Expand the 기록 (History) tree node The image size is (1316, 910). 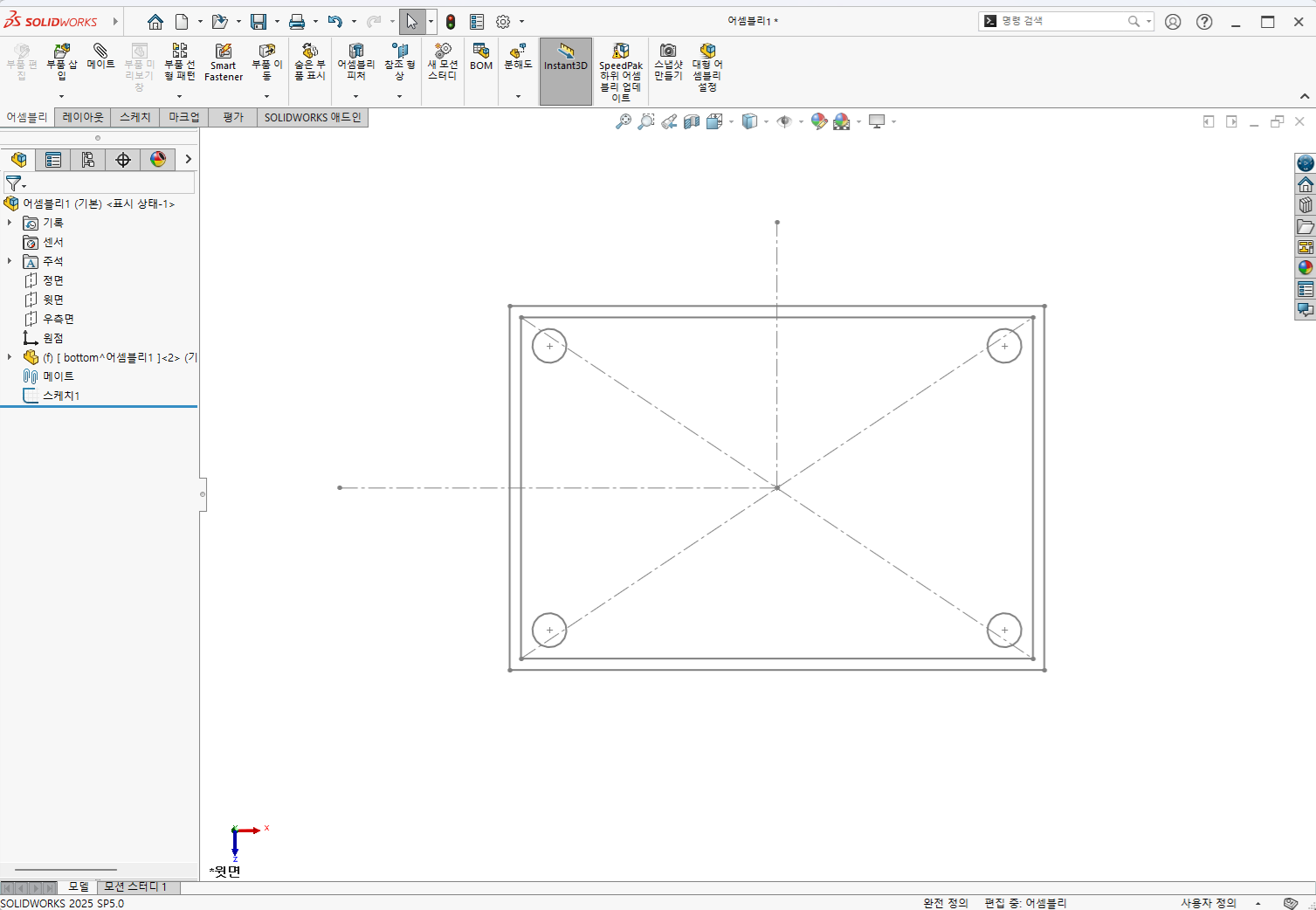[10, 223]
